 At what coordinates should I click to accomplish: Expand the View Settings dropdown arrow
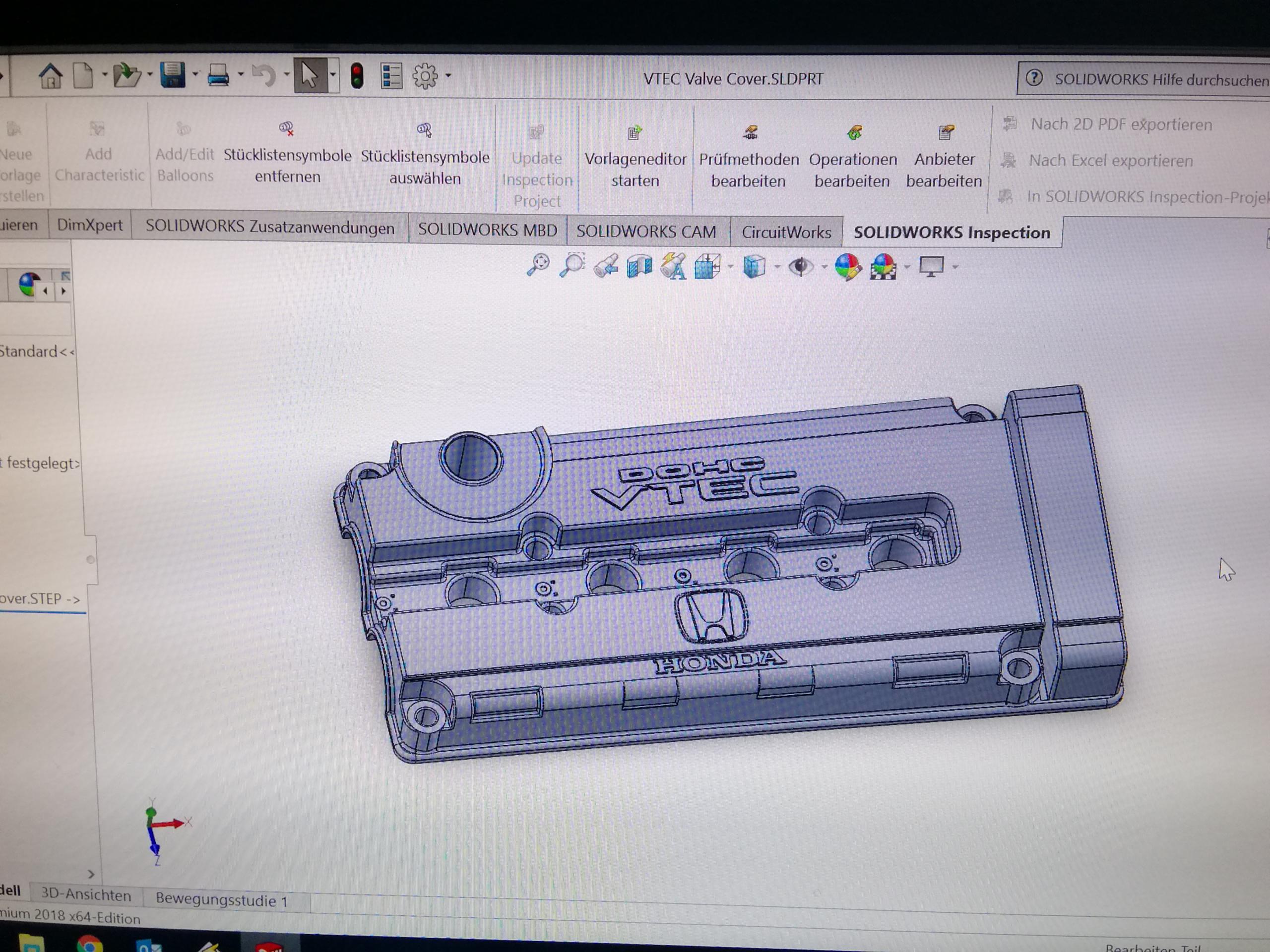coord(955,267)
